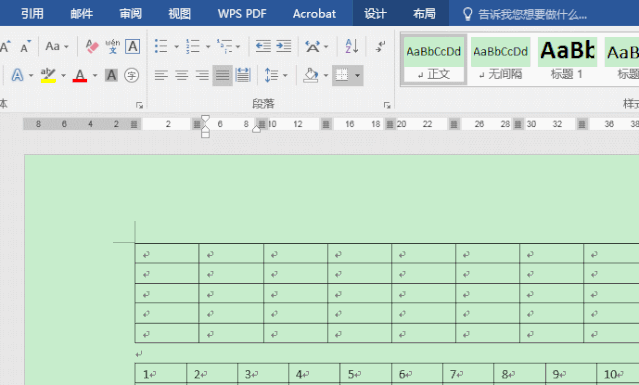Open the phonetic guide wén icon

point(112,46)
